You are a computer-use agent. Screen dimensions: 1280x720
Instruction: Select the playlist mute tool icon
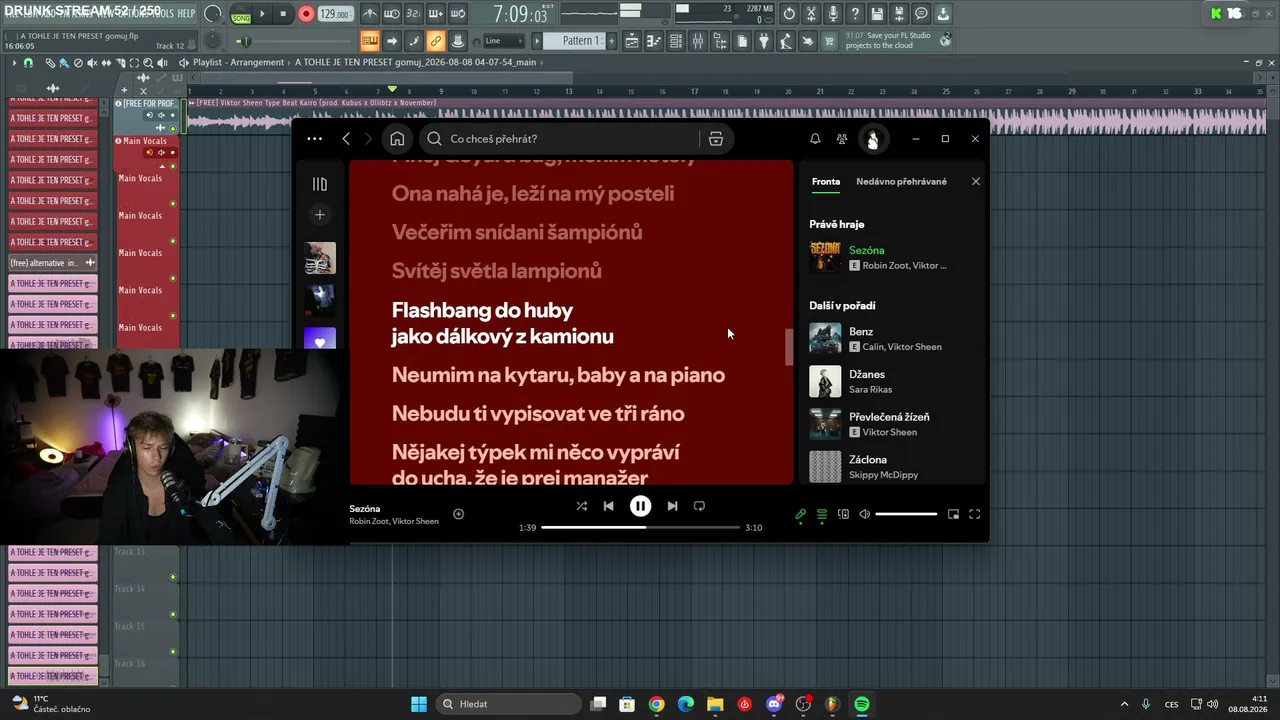92,63
